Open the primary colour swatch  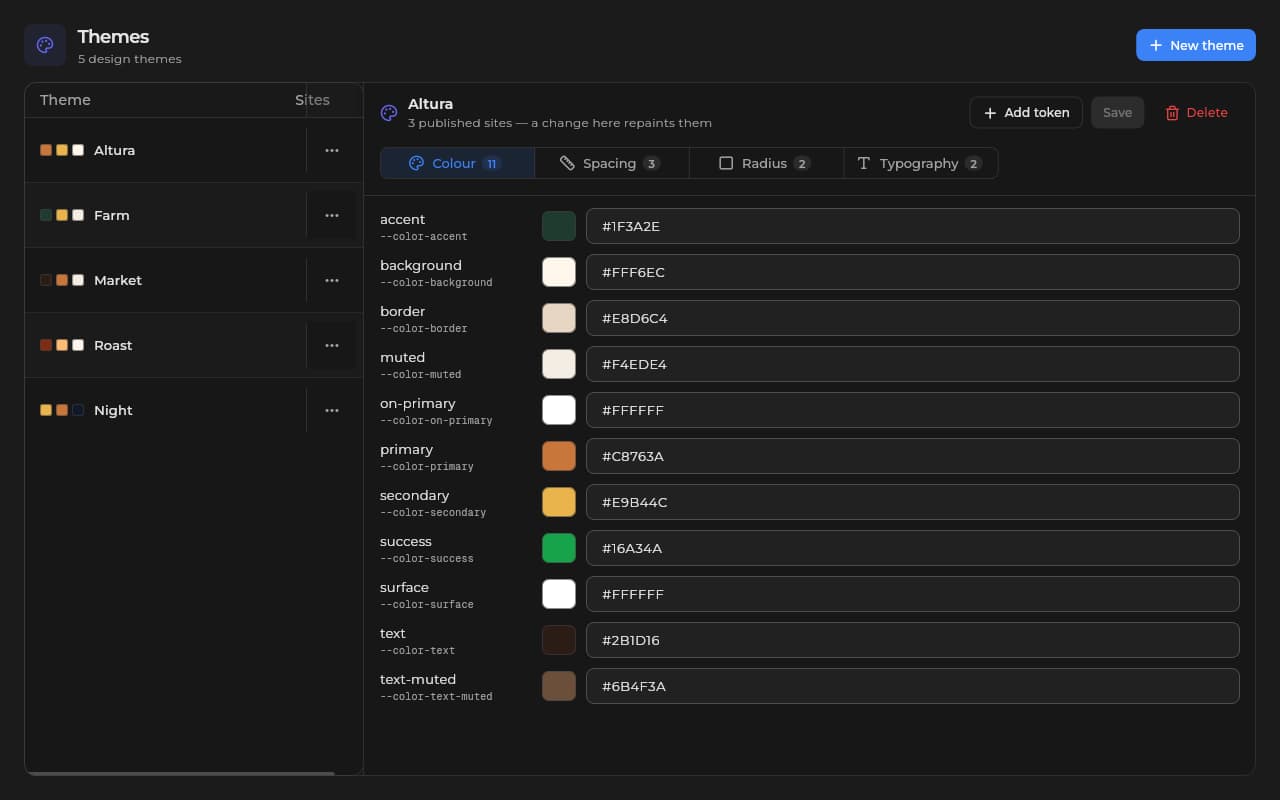[559, 456]
